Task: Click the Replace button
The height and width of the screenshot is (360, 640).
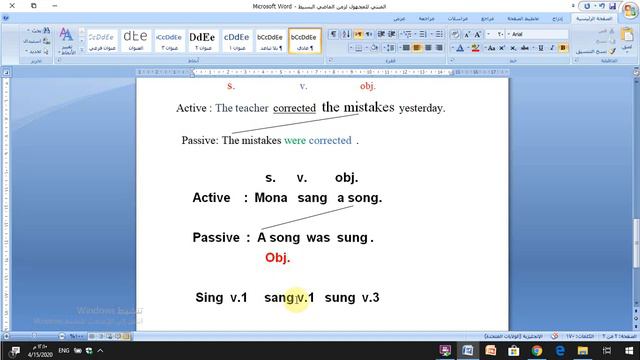Action: click(37, 41)
